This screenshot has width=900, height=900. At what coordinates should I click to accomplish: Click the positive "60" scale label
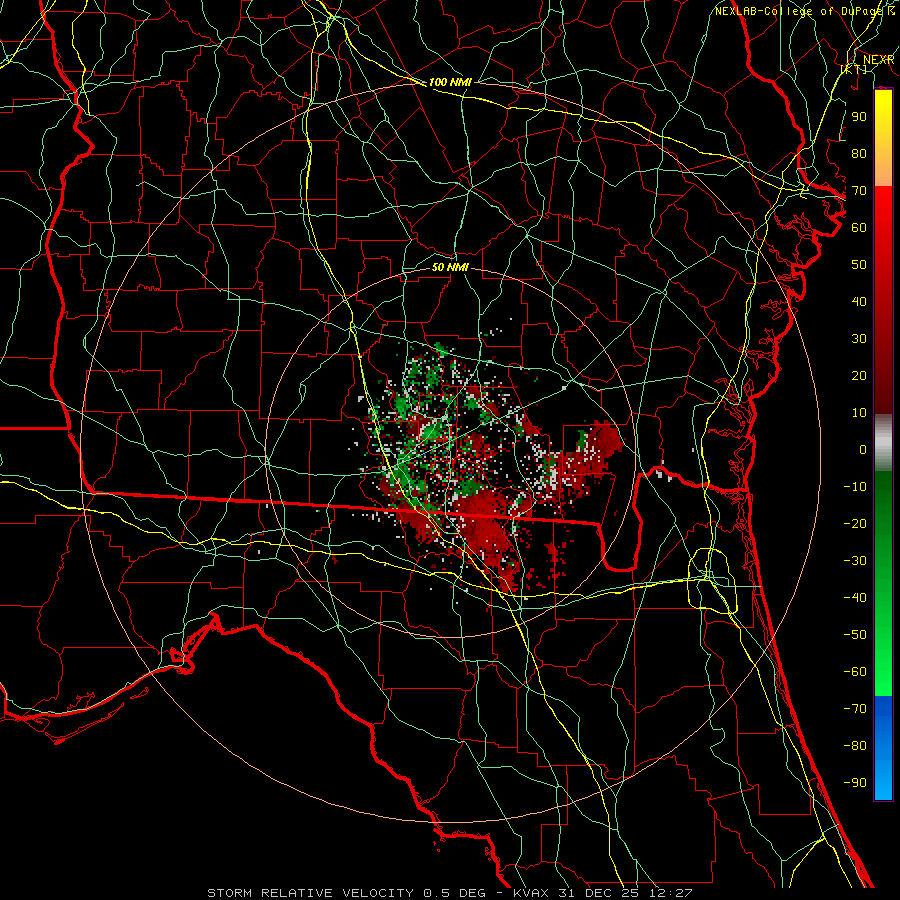859,227
